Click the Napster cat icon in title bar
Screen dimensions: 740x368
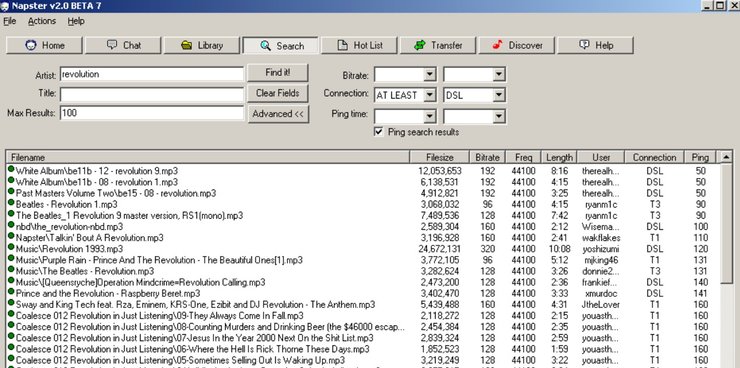click(5, 6)
